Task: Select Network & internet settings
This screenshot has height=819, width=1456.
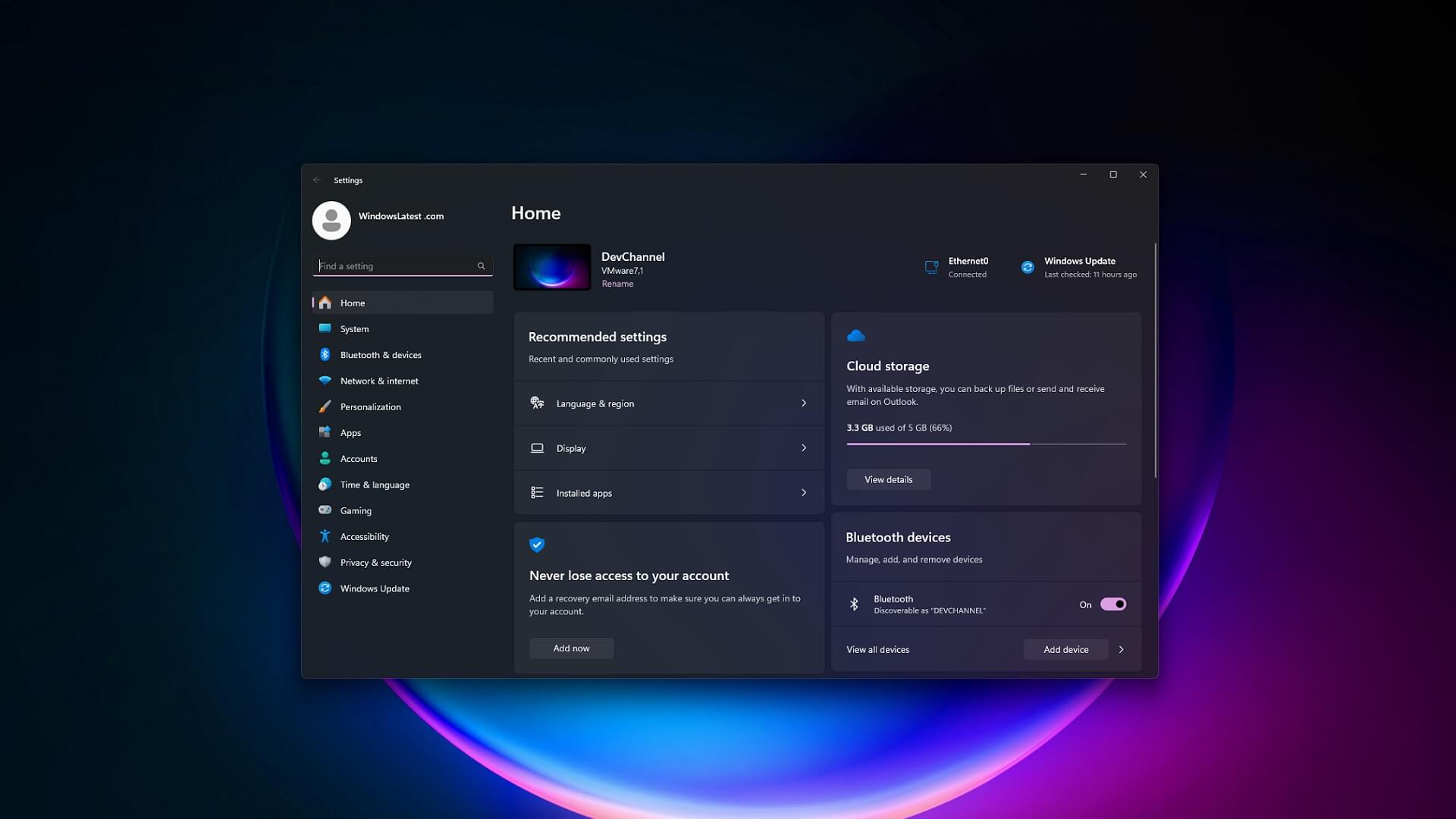Action: [x=325, y=380]
